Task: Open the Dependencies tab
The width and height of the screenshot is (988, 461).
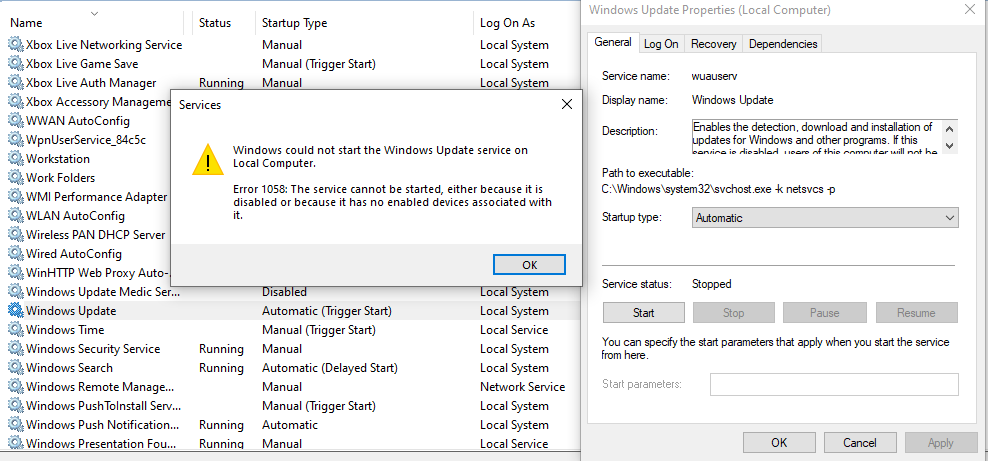Action: pyautogui.click(x=783, y=43)
